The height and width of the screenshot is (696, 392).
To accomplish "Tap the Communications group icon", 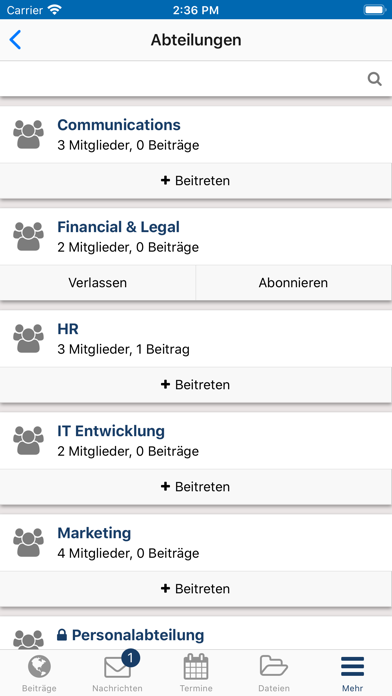I will click(28, 134).
